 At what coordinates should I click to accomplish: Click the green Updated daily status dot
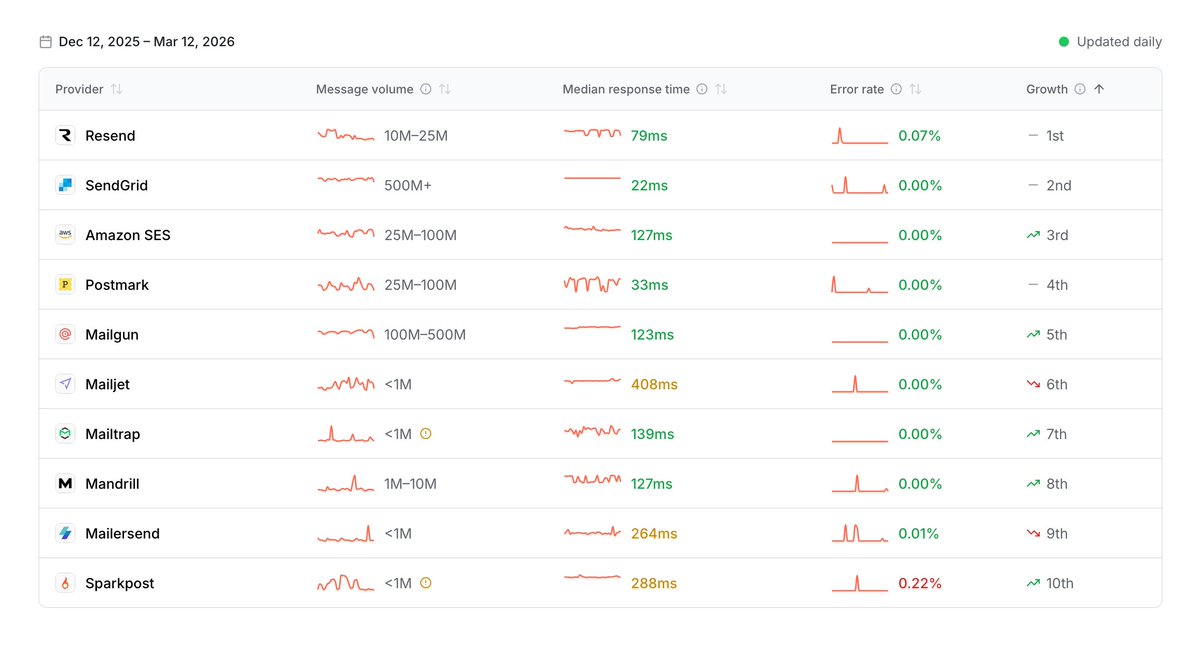1064,42
